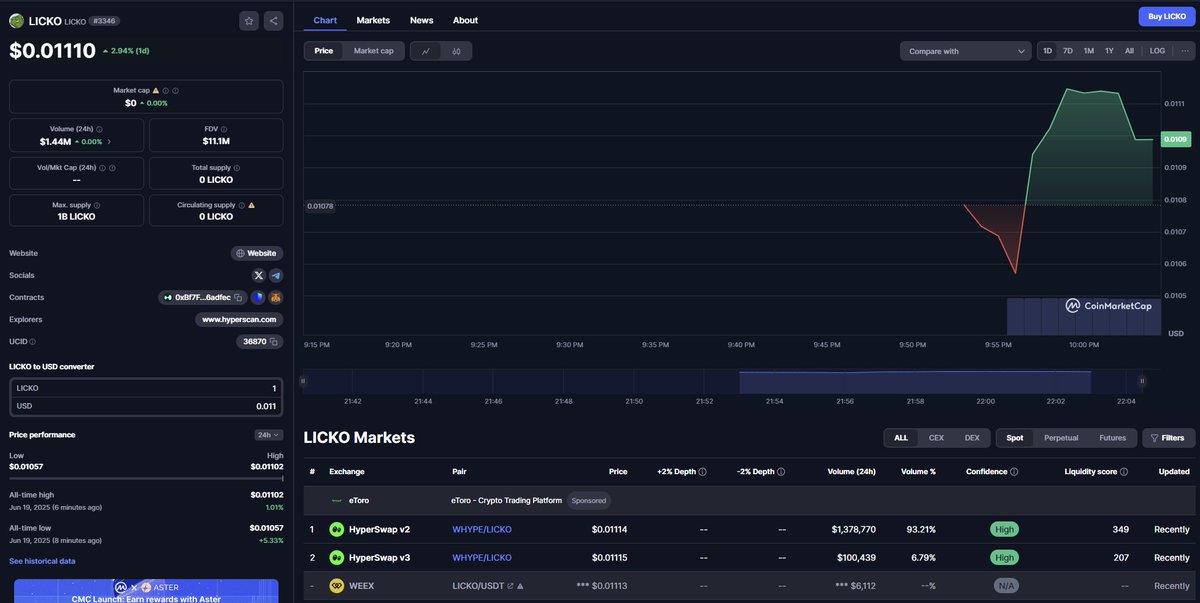Click the HyperSwap v2 exchange logo
Screen dimensions: 1200x603
[x=337, y=529]
